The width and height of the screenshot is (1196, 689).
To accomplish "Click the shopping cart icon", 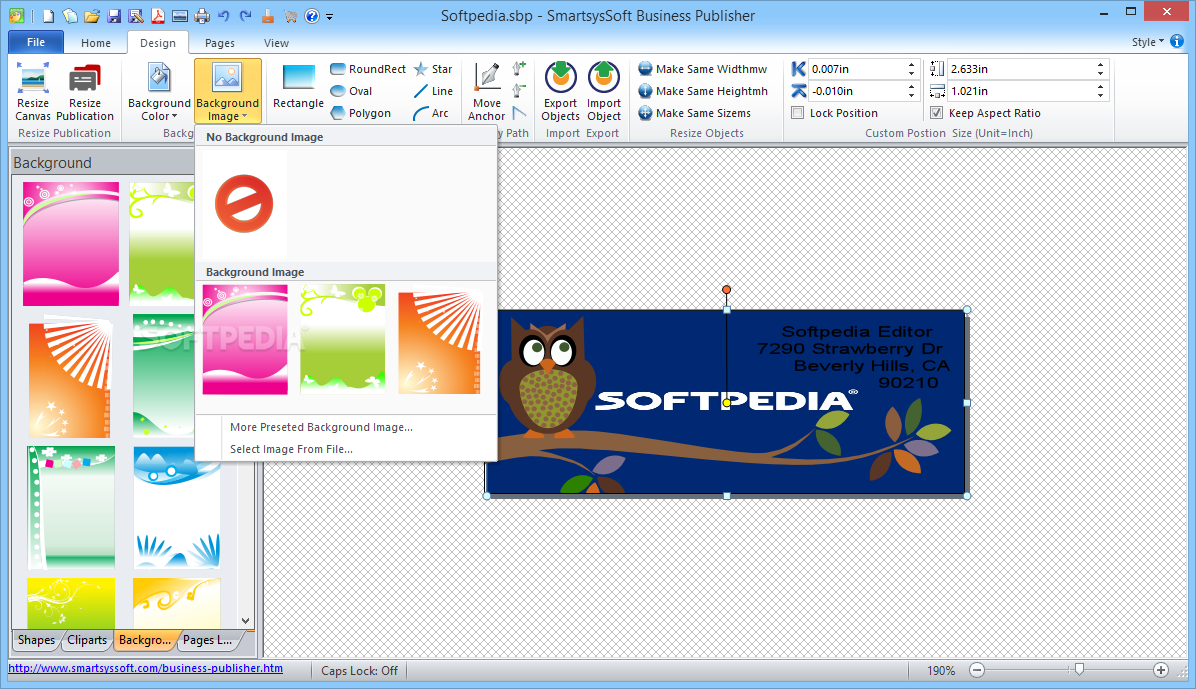I will (290, 15).
